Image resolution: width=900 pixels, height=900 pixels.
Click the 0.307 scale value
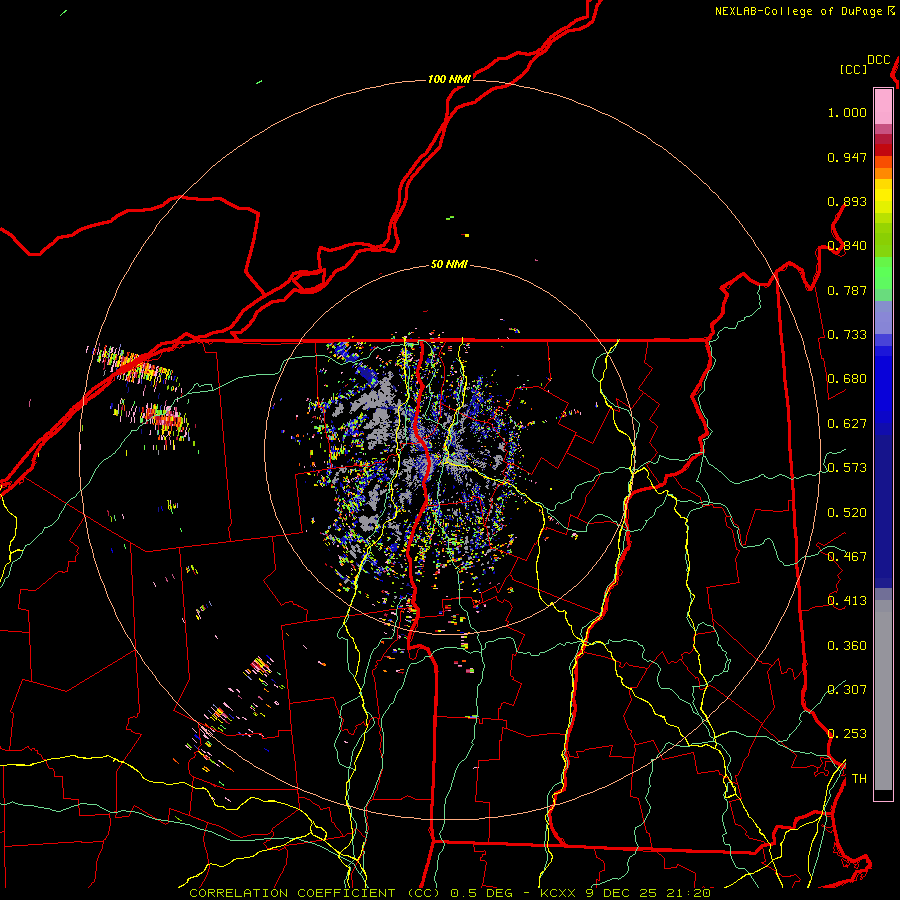(x=847, y=690)
